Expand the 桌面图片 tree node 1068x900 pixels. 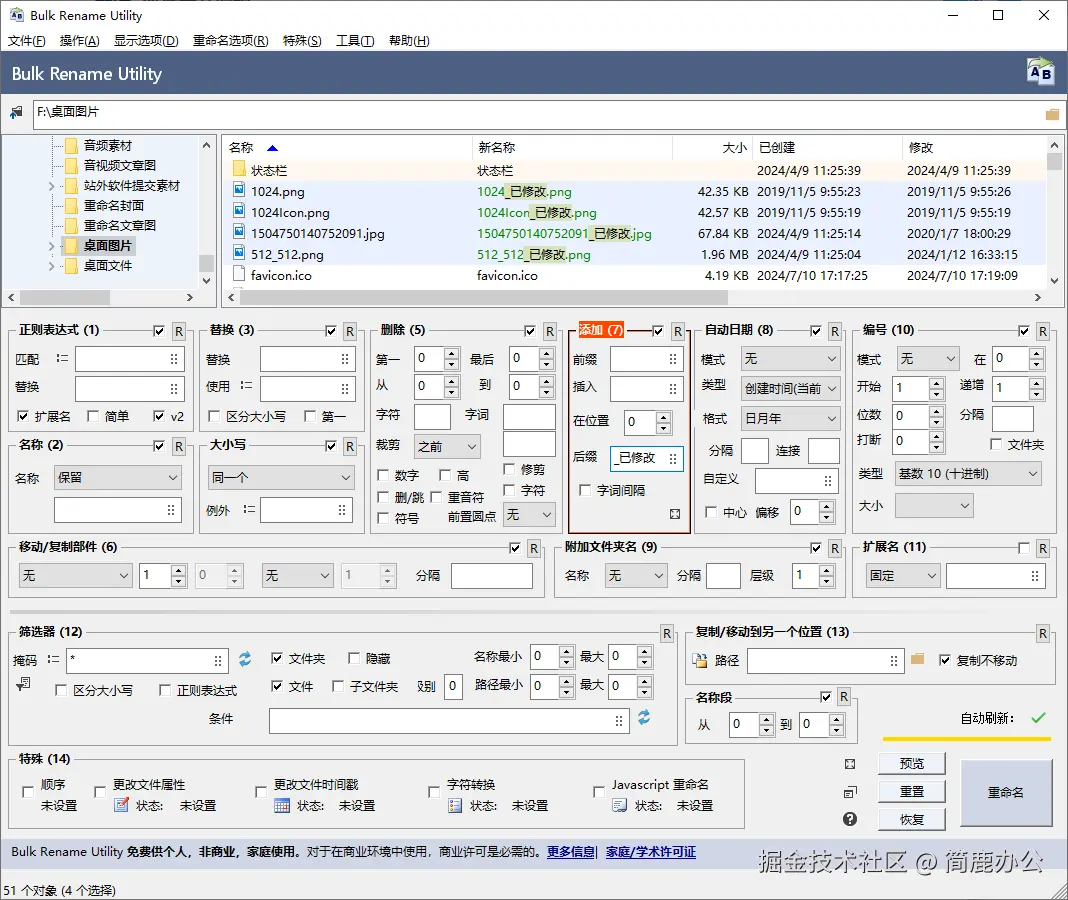(51, 246)
